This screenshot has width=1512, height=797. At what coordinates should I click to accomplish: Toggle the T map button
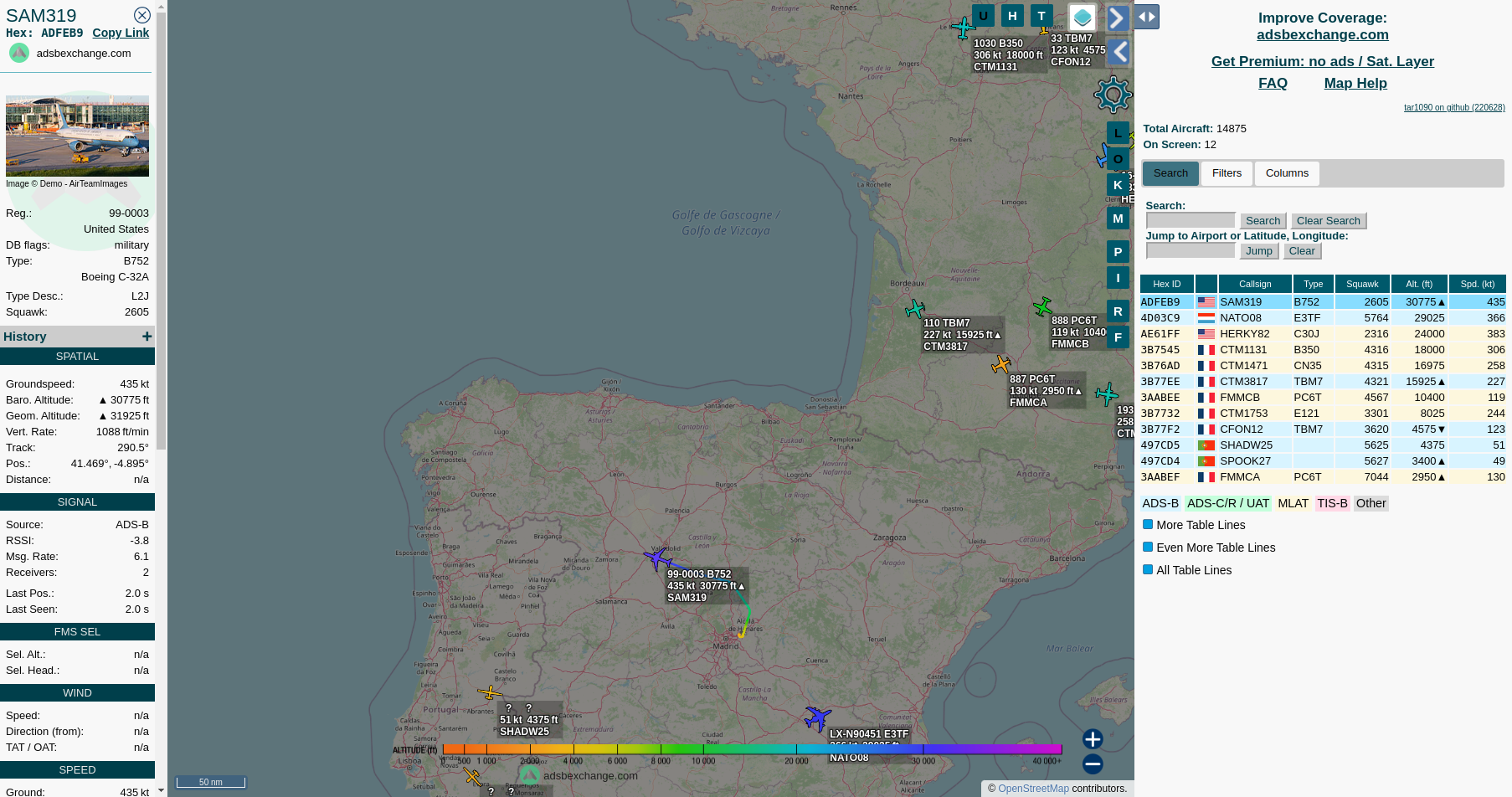click(1041, 16)
